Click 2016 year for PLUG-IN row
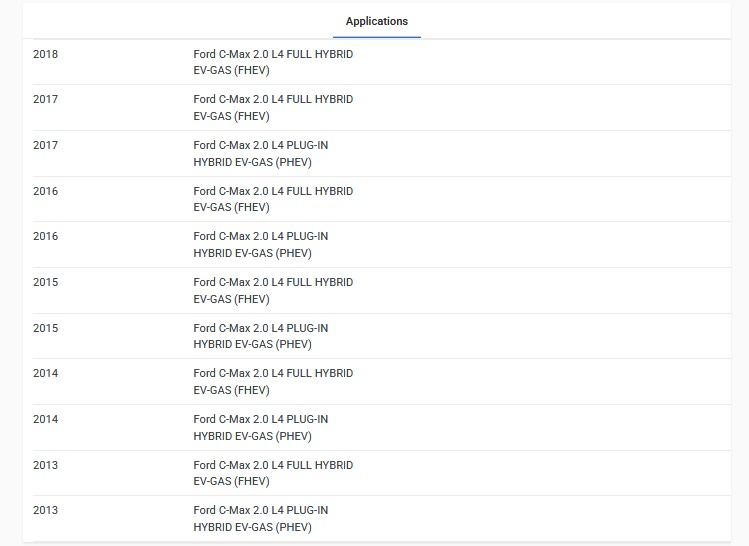Screen dimensions: 749x546 tap(45, 236)
